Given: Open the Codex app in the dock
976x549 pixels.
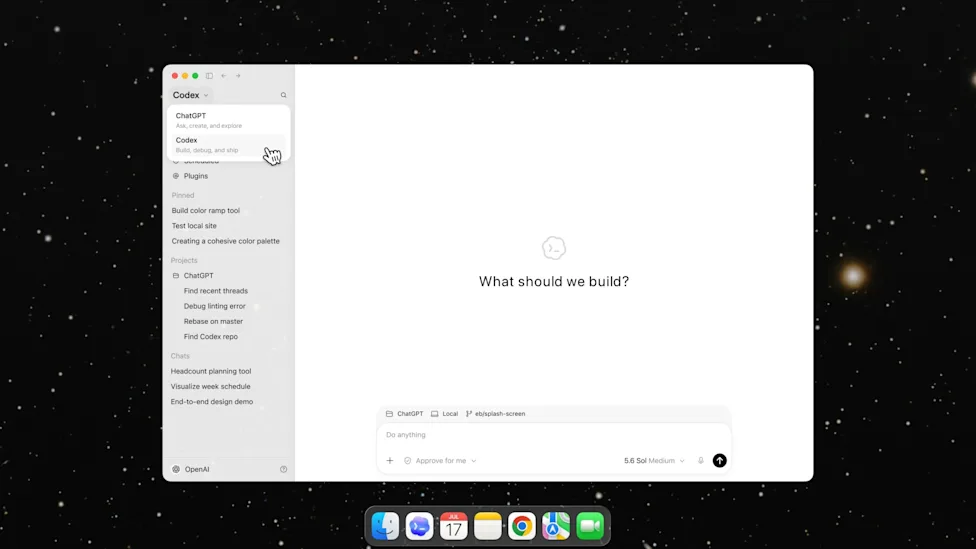Looking at the screenshot, I should click(x=420, y=527).
